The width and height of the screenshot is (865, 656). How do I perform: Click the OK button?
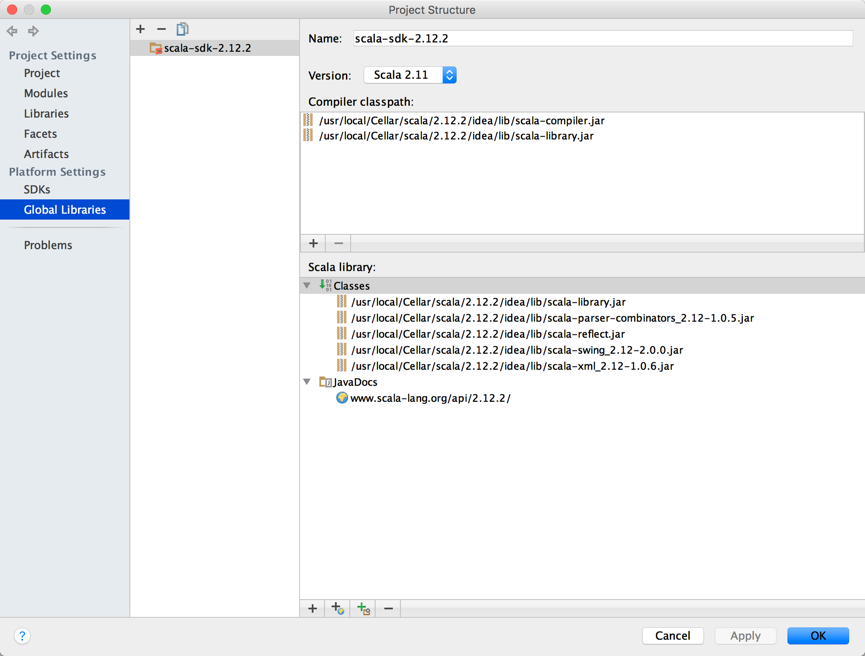pyautogui.click(x=818, y=636)
